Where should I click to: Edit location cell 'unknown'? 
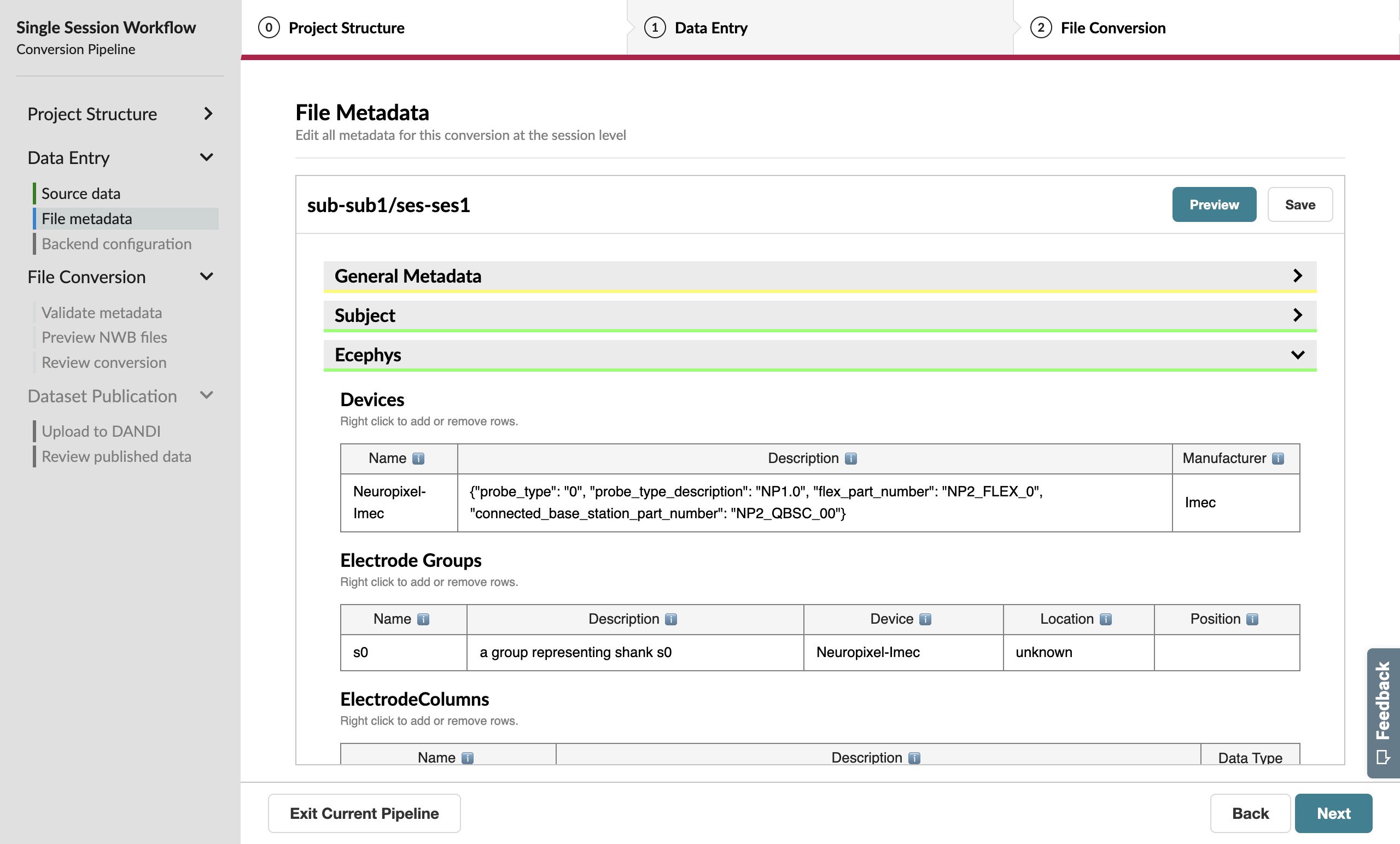pyautogui.click(x=1078, y=653)
